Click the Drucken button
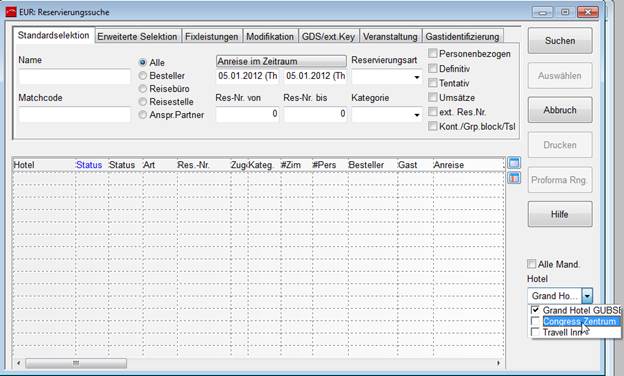The image size is (624, 376). tap(560, 145)
